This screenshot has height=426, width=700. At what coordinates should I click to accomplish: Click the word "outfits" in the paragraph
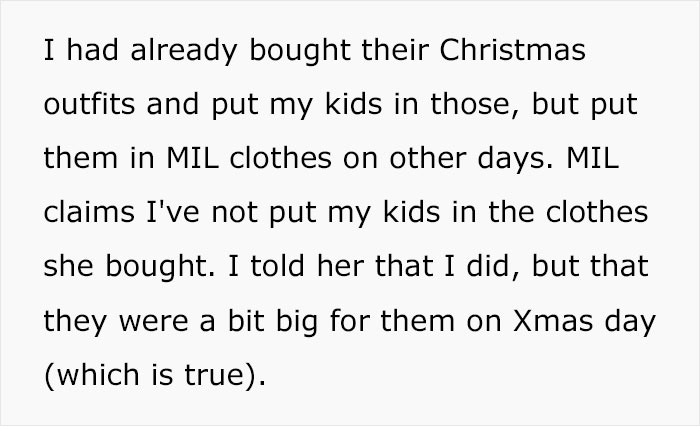(89, 104)
